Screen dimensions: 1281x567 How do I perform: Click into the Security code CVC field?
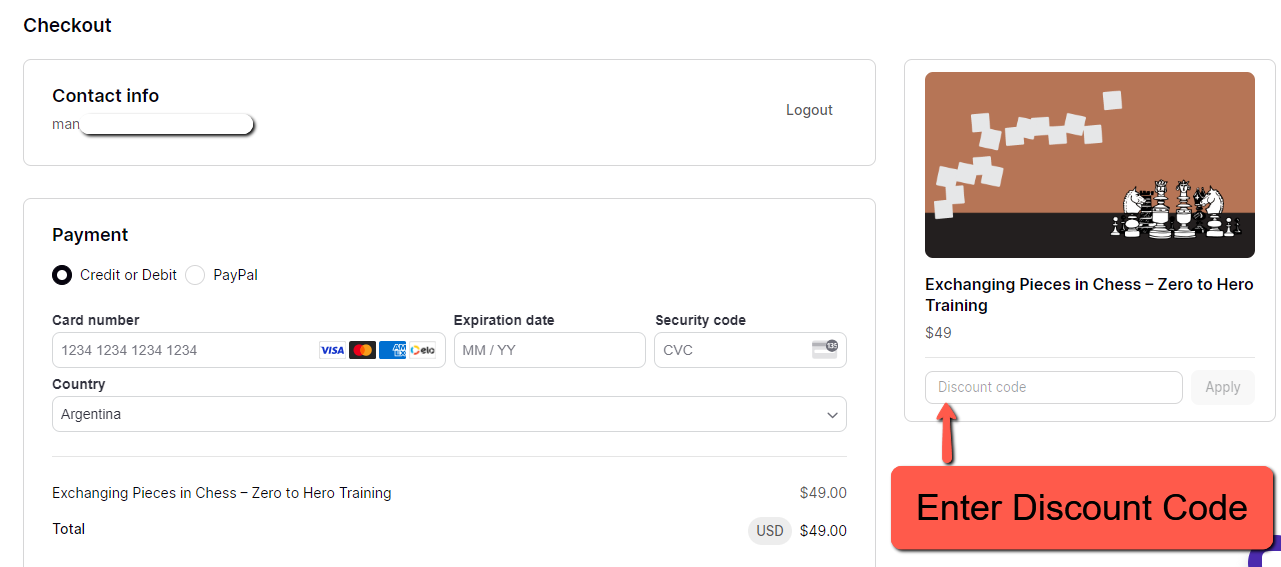tap(732, 350)
